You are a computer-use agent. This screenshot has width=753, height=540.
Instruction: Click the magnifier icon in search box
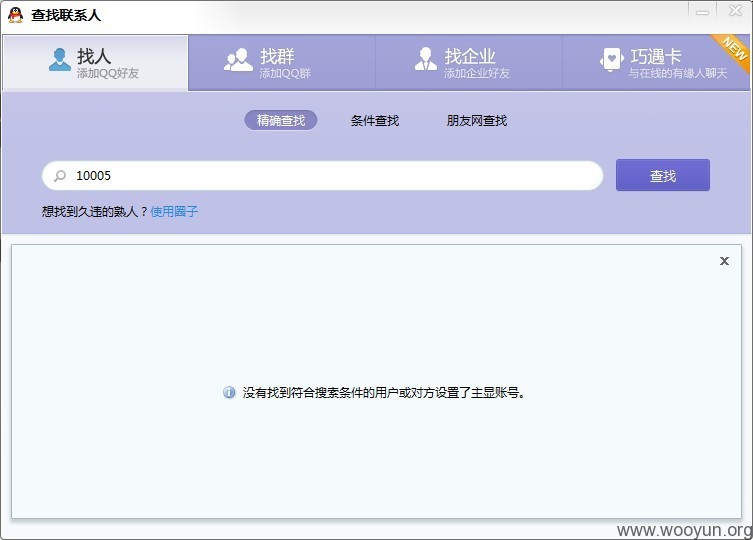click(x=60, y=176)
